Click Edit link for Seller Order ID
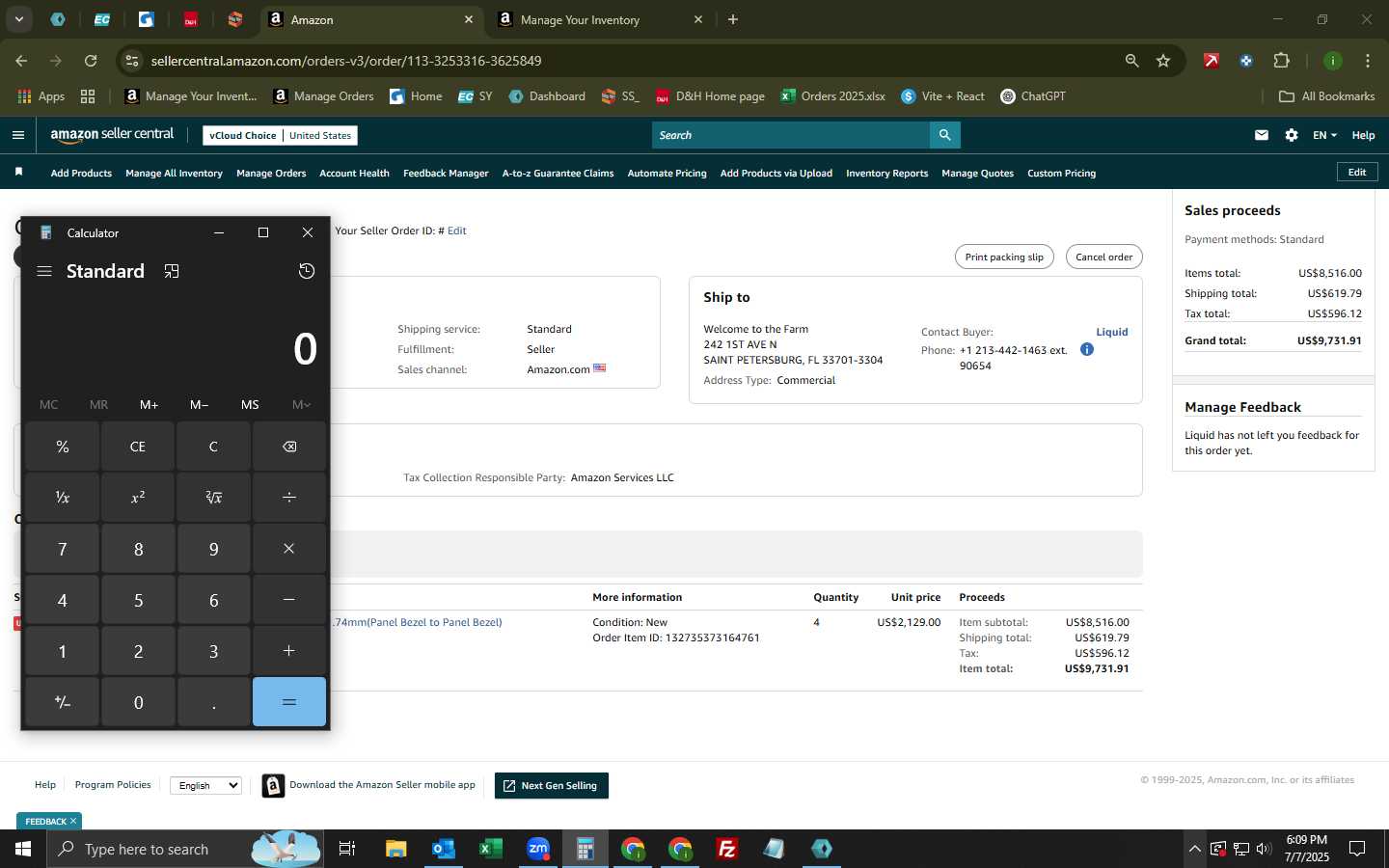 pyautogui.click(x=457, y=231)
